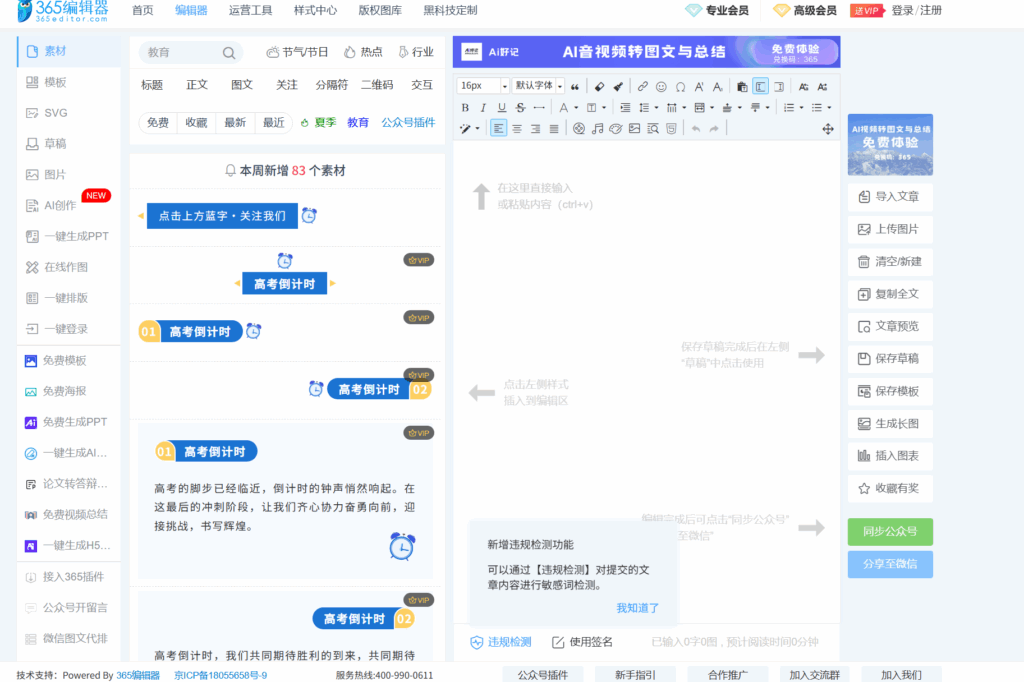
Task: Toggle underline formatting
Action: click(502, 107)
